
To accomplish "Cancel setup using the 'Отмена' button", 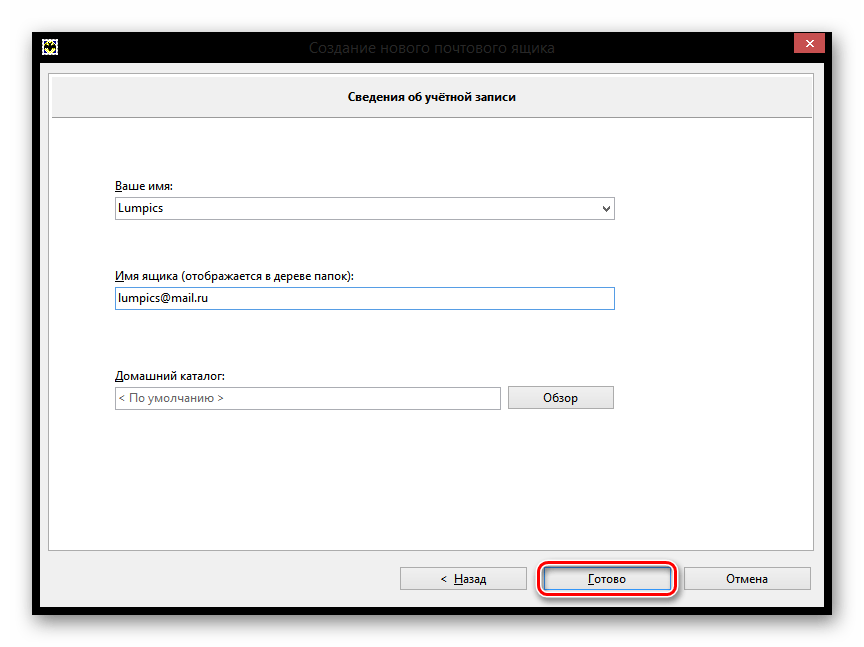I will click(747, 579).
